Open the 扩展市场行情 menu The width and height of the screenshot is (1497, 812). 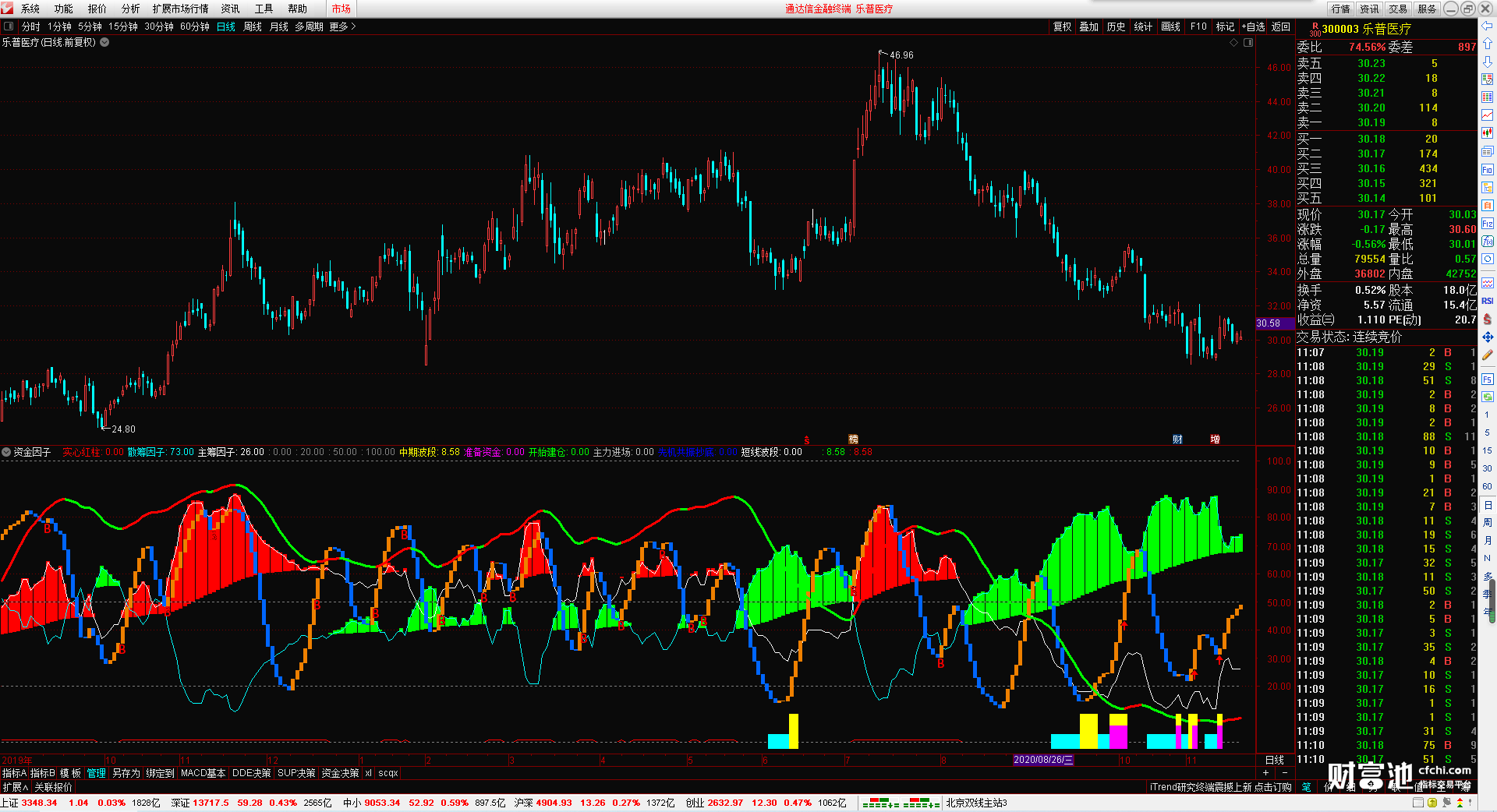click(x=180, y=9)
